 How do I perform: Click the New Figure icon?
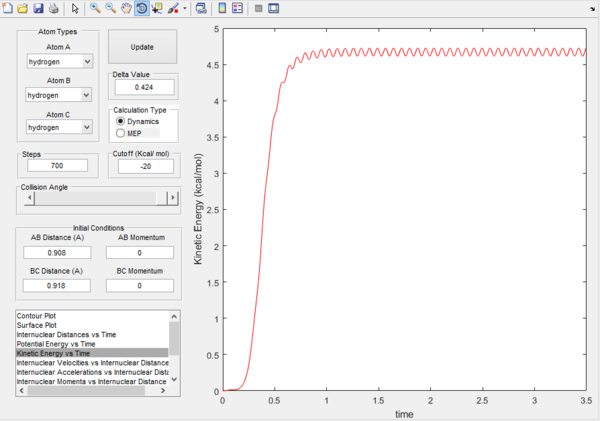pyautogui.click(x=8, y=8)
